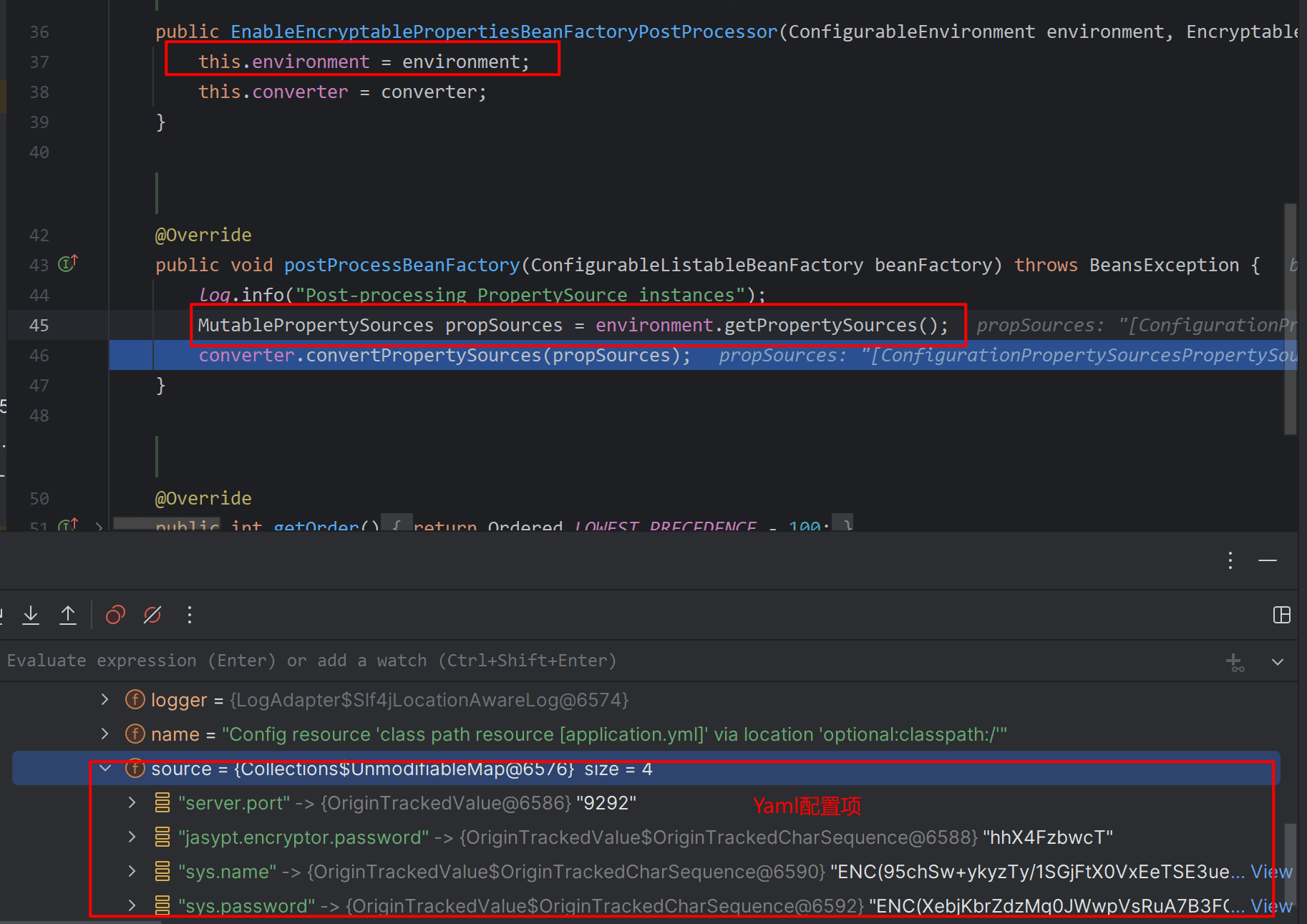Viewport: 1307px width, 924px height.
Task: Expand the "server.port" map entry
Action: pos(132,802)
